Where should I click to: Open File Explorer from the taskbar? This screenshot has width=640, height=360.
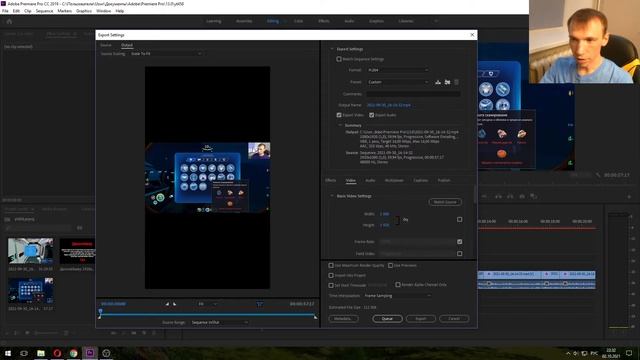coord(41,353)
